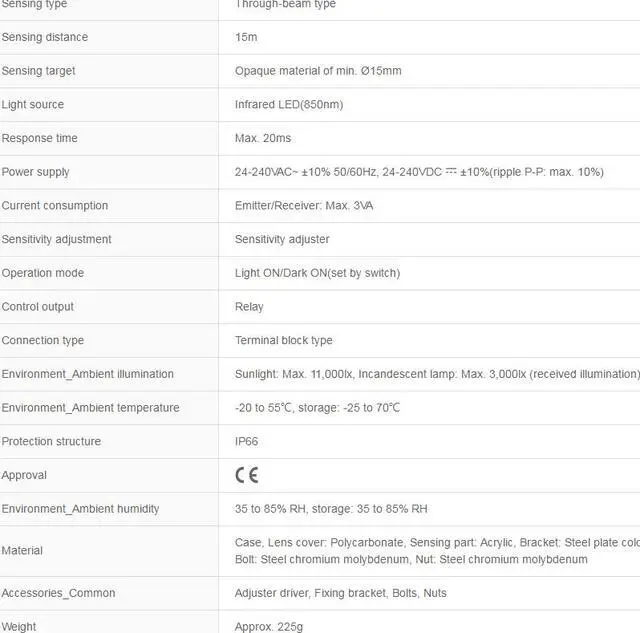Click the "Sensing distance" row label

(45, 37)
